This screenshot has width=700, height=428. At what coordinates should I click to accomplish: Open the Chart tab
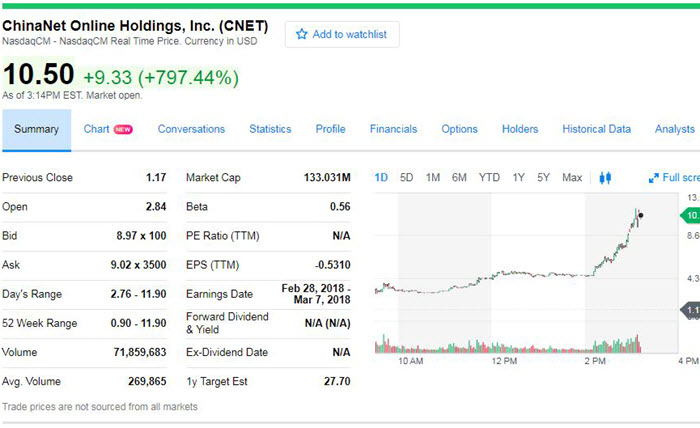[96, 129]
